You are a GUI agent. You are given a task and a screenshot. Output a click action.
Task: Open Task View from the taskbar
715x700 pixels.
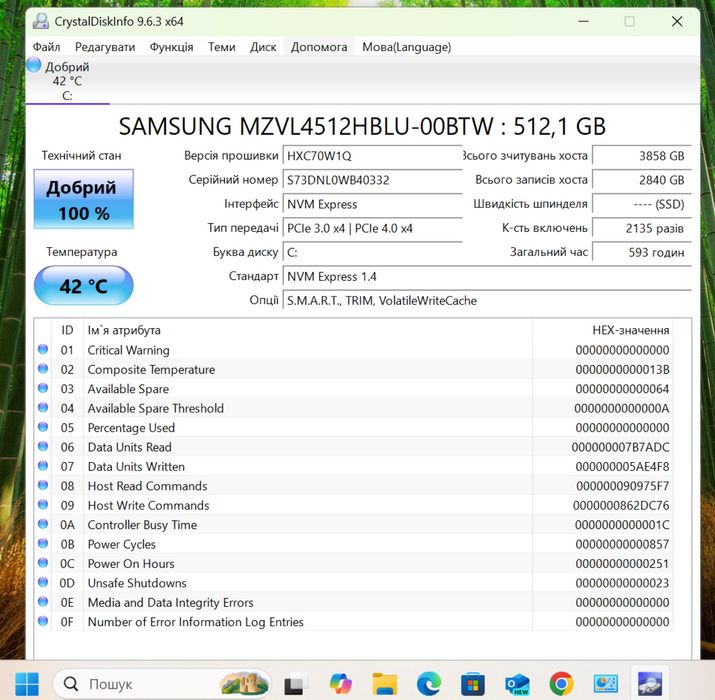pyautogui.click(x=295, y=684)
